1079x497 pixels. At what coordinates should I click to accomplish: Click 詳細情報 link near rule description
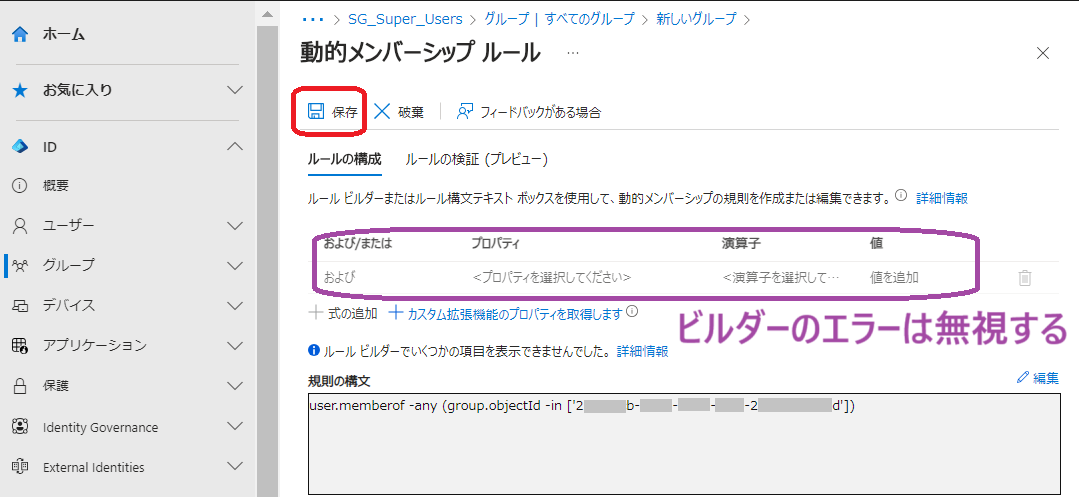pyautogui.click(x=942, y=198)
